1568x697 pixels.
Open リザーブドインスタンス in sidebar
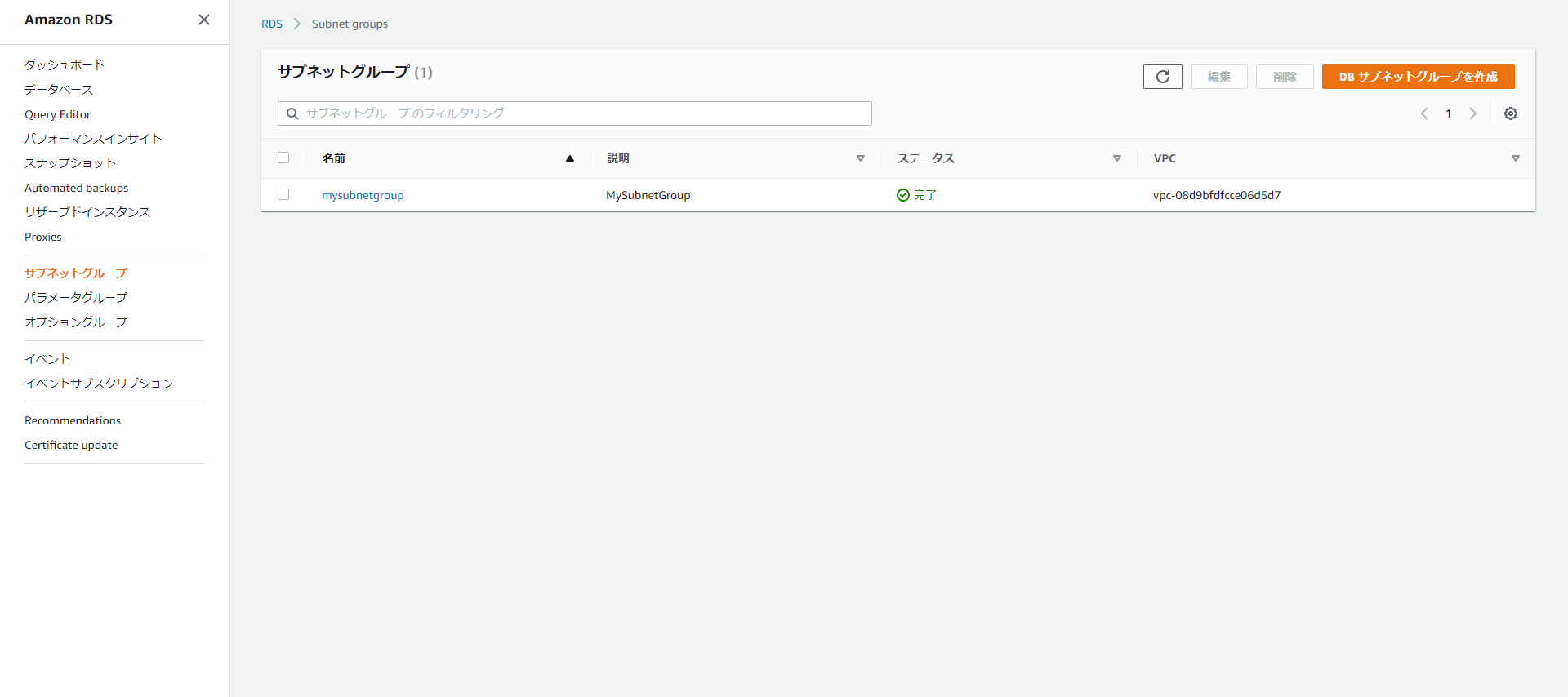pyautogui.click(x=87, y=212)
